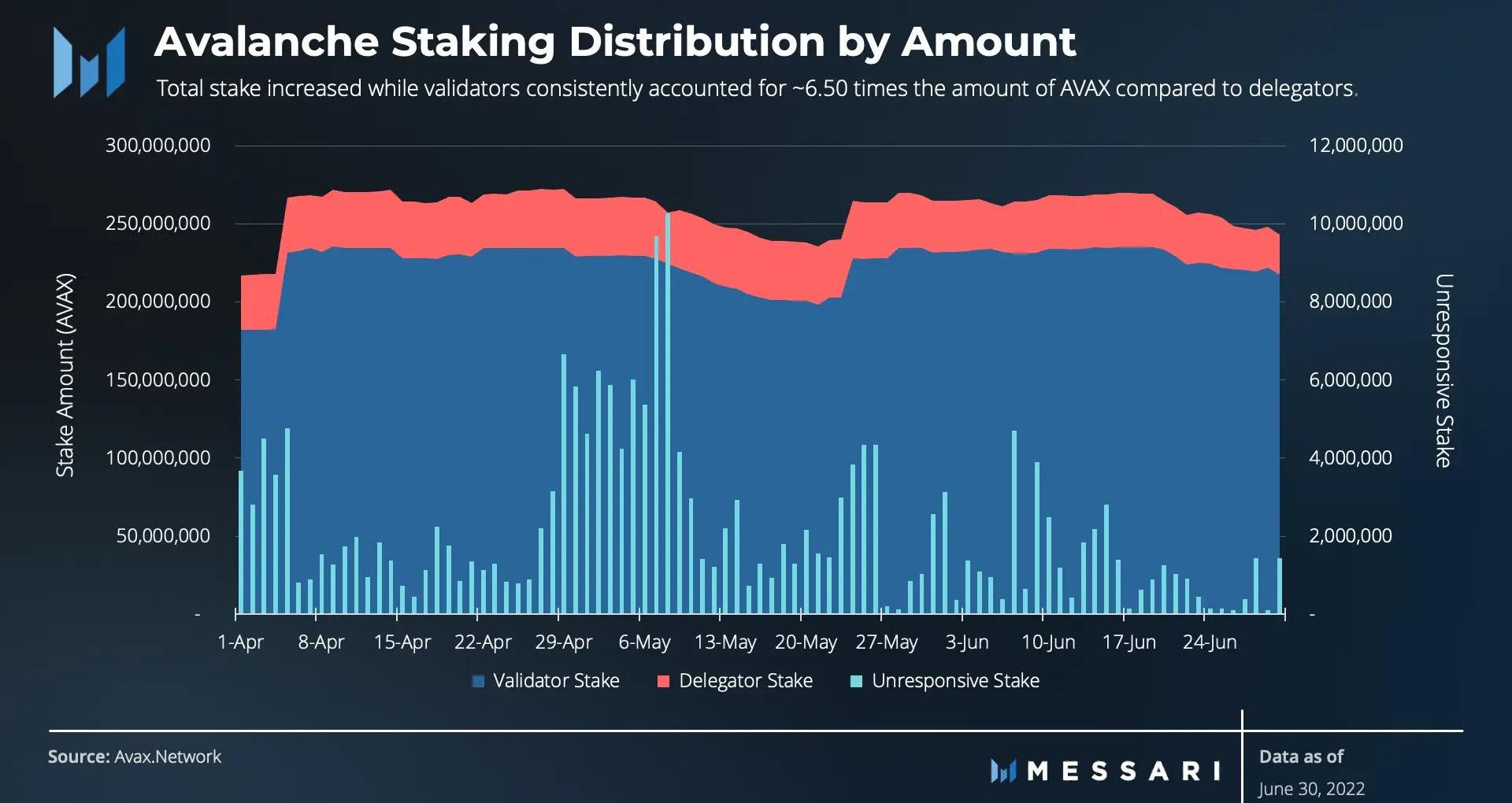Click the 24-Jun date axis label
Image resolution: width=1512 pixels, height=803 pixels.
1210,642
